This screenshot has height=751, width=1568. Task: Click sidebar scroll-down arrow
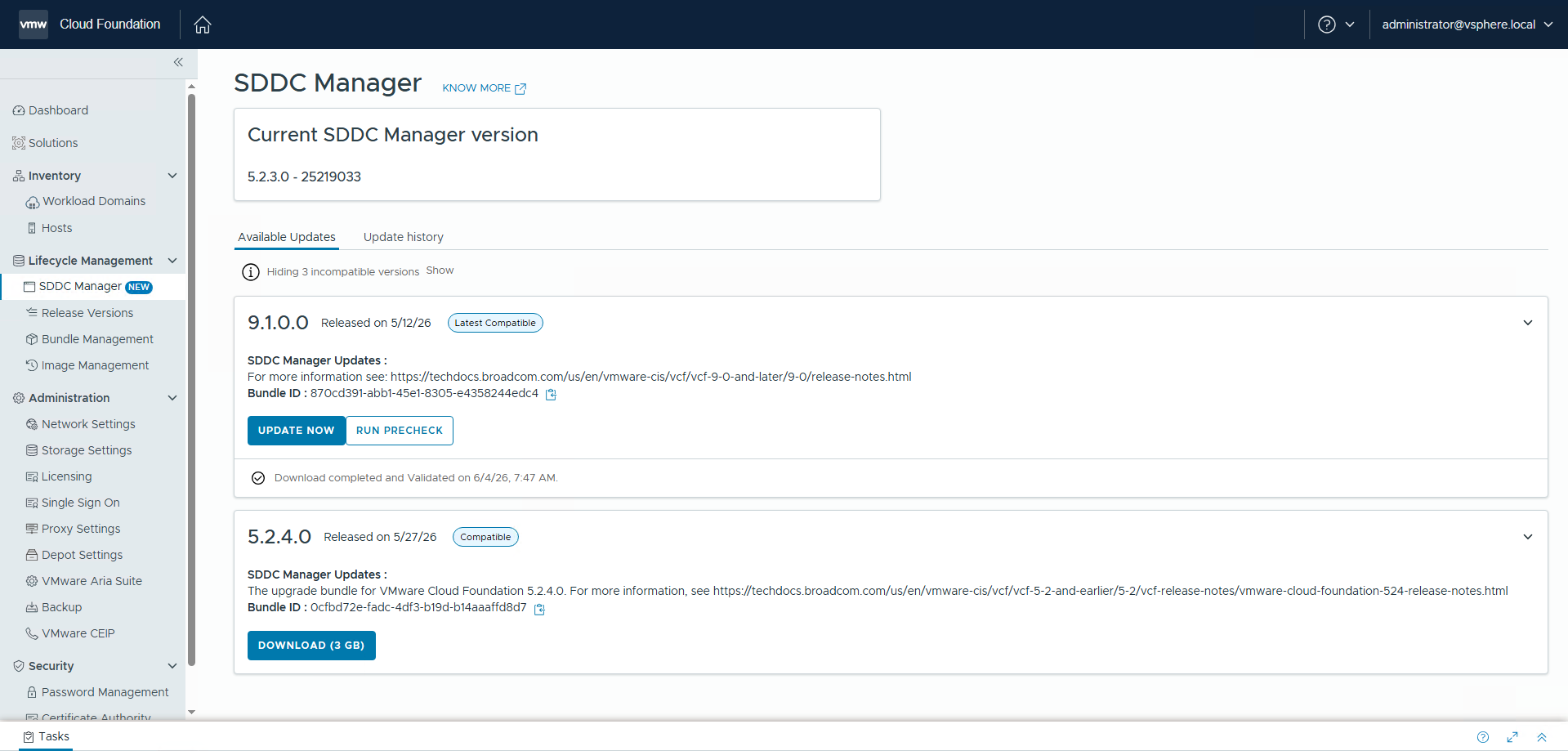[x=192, y=712]
